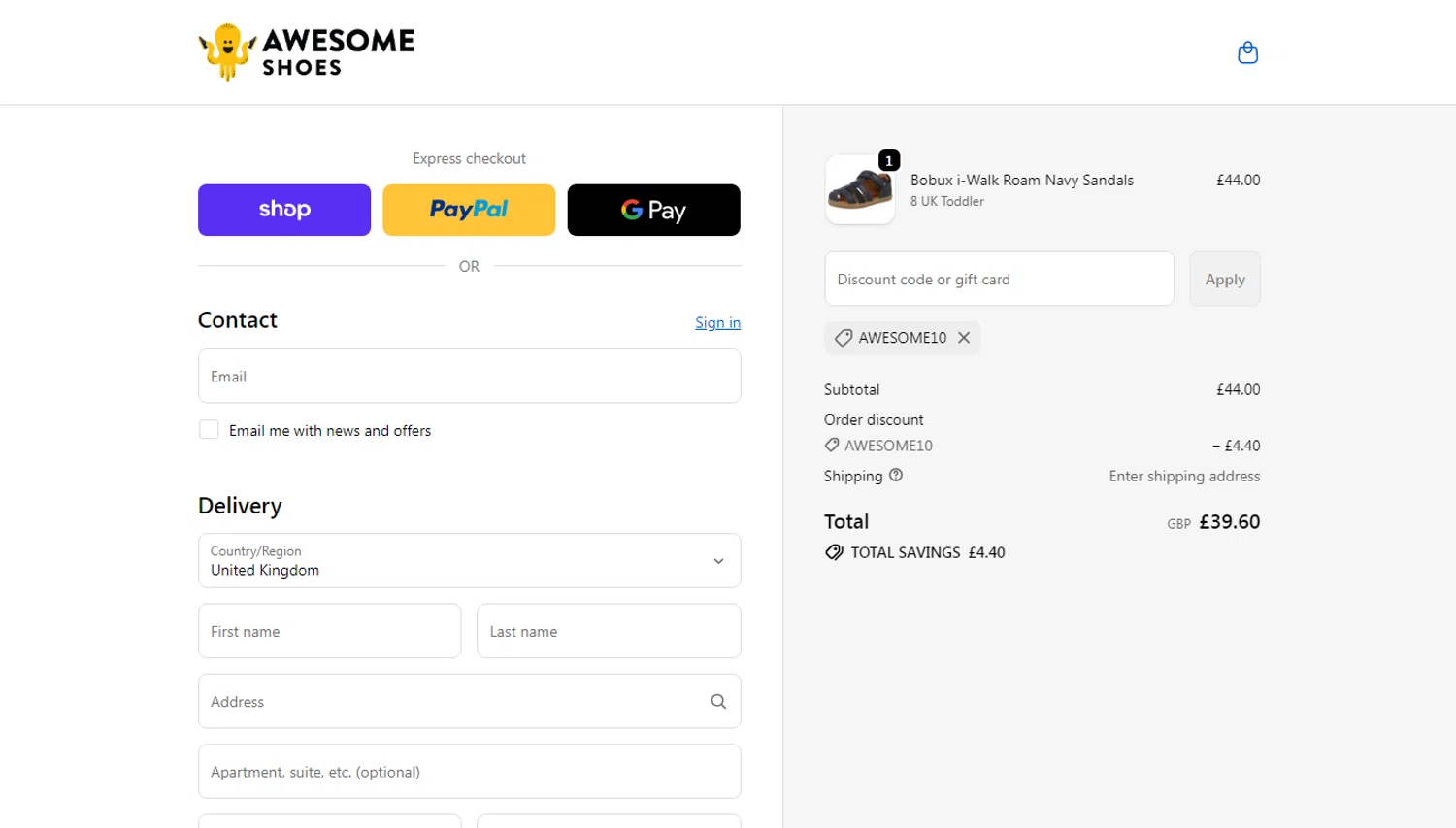
Task: Click the tag icon in AWESOME10 chip
Action: click(x=844, y=338)
